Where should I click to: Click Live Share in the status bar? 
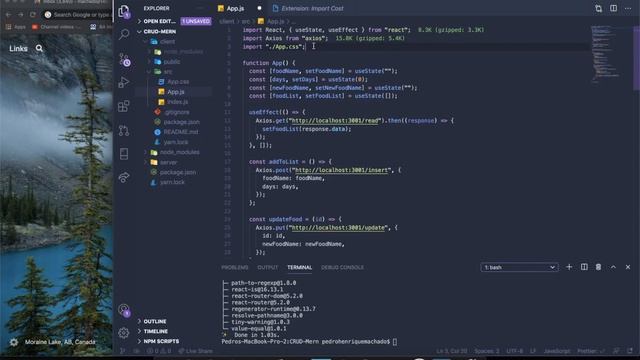[196, 351]
